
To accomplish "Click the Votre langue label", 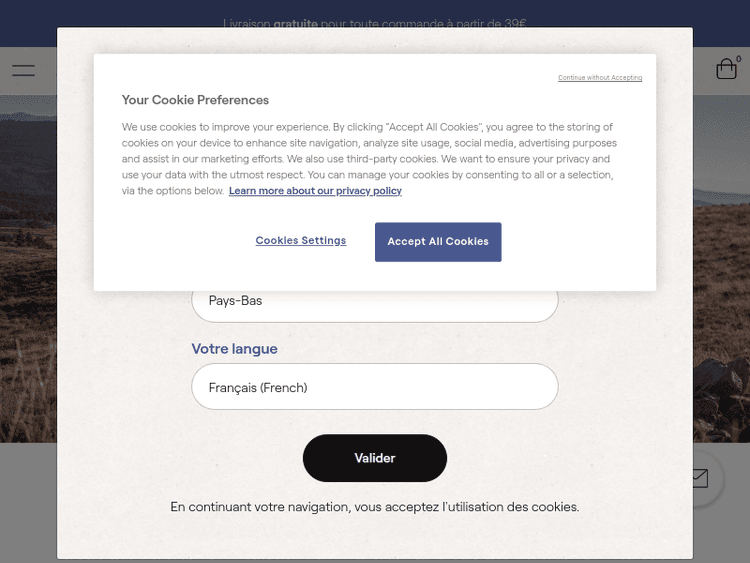I will pyautogui.click(x=234, y=349).
